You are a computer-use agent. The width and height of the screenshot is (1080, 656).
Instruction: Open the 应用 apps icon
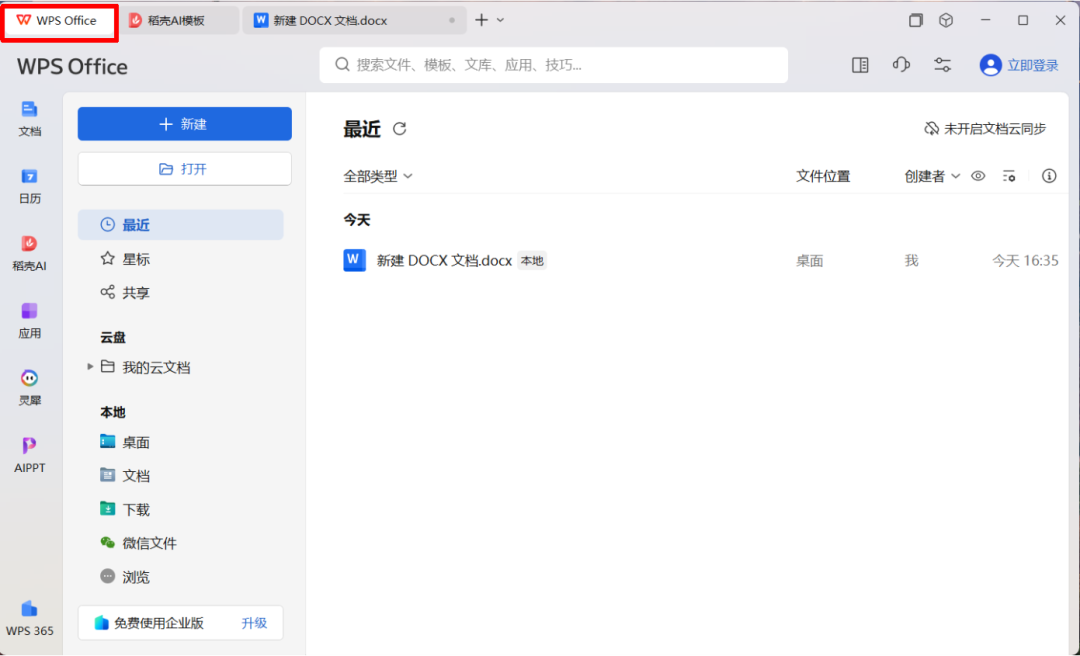click(30, 320)
